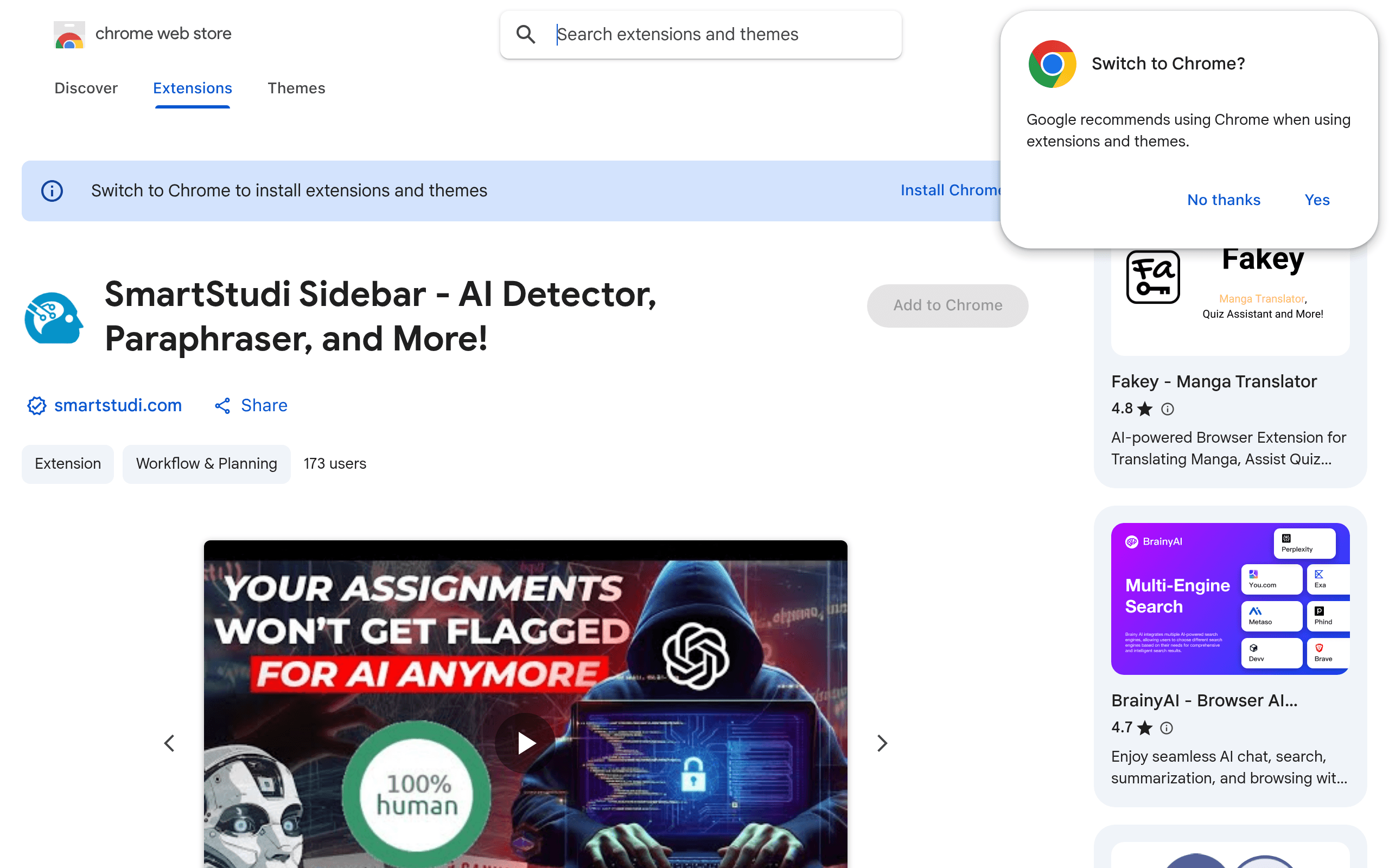Image resolution: width=1389 pixels, height=868 pixels.
Task: Click the verified badge beside smartstudi.com
Action: click(37, 406)
